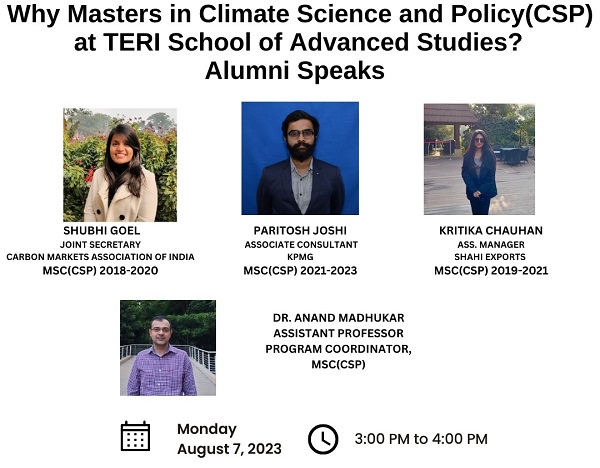Click 'MSC(CSP) 2021-2023' batch label
Screen dimensions: 600x468
(300, 271)
